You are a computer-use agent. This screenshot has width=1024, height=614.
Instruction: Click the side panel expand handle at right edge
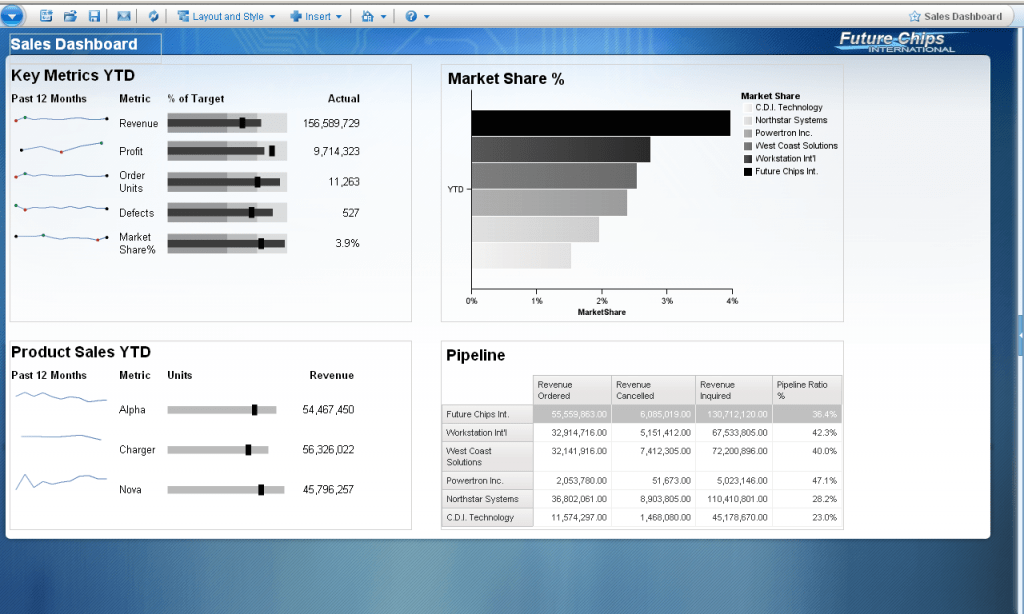tap(1021, 335)
